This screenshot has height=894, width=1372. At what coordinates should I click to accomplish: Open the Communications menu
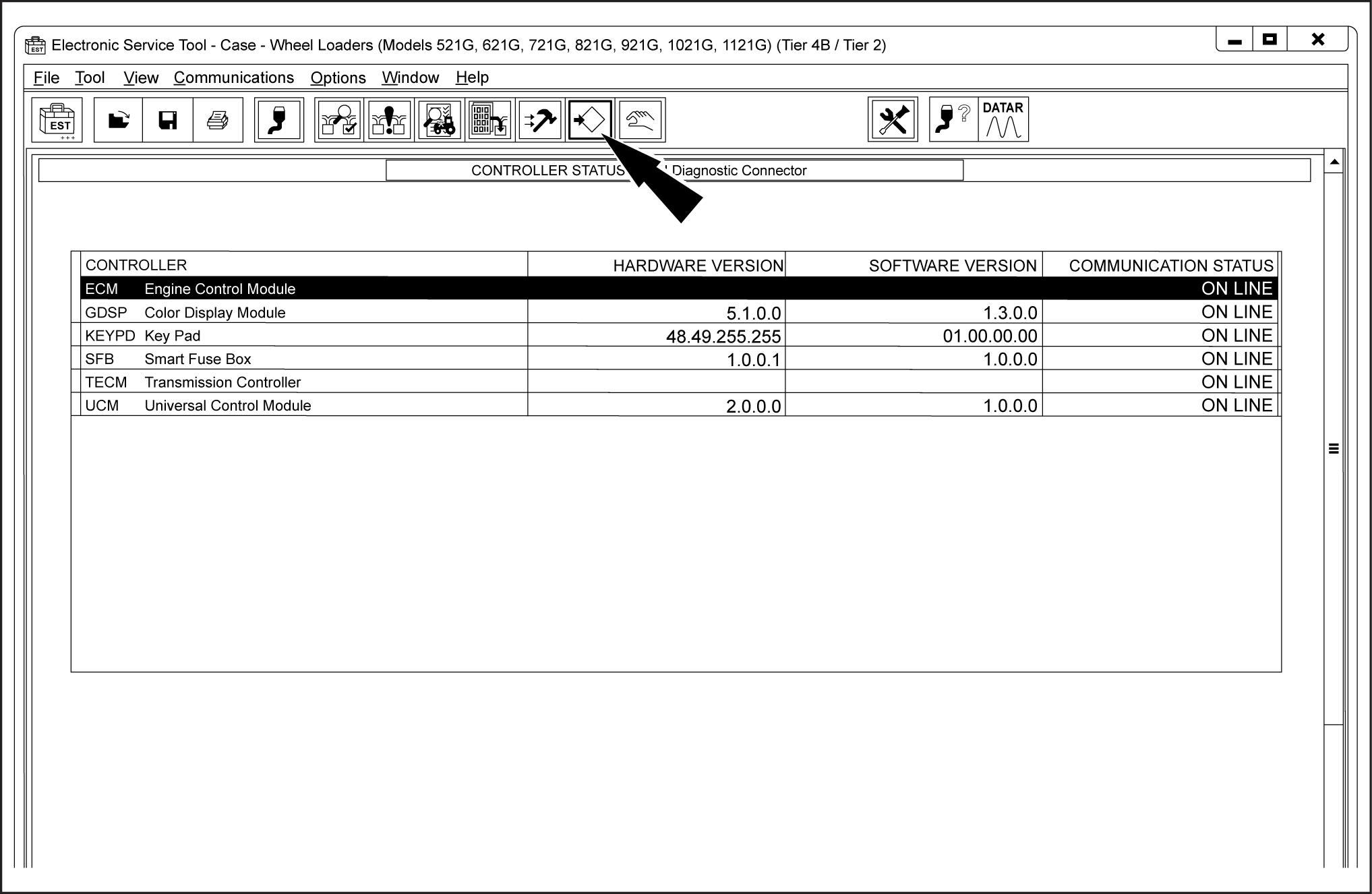click(234, 78)
